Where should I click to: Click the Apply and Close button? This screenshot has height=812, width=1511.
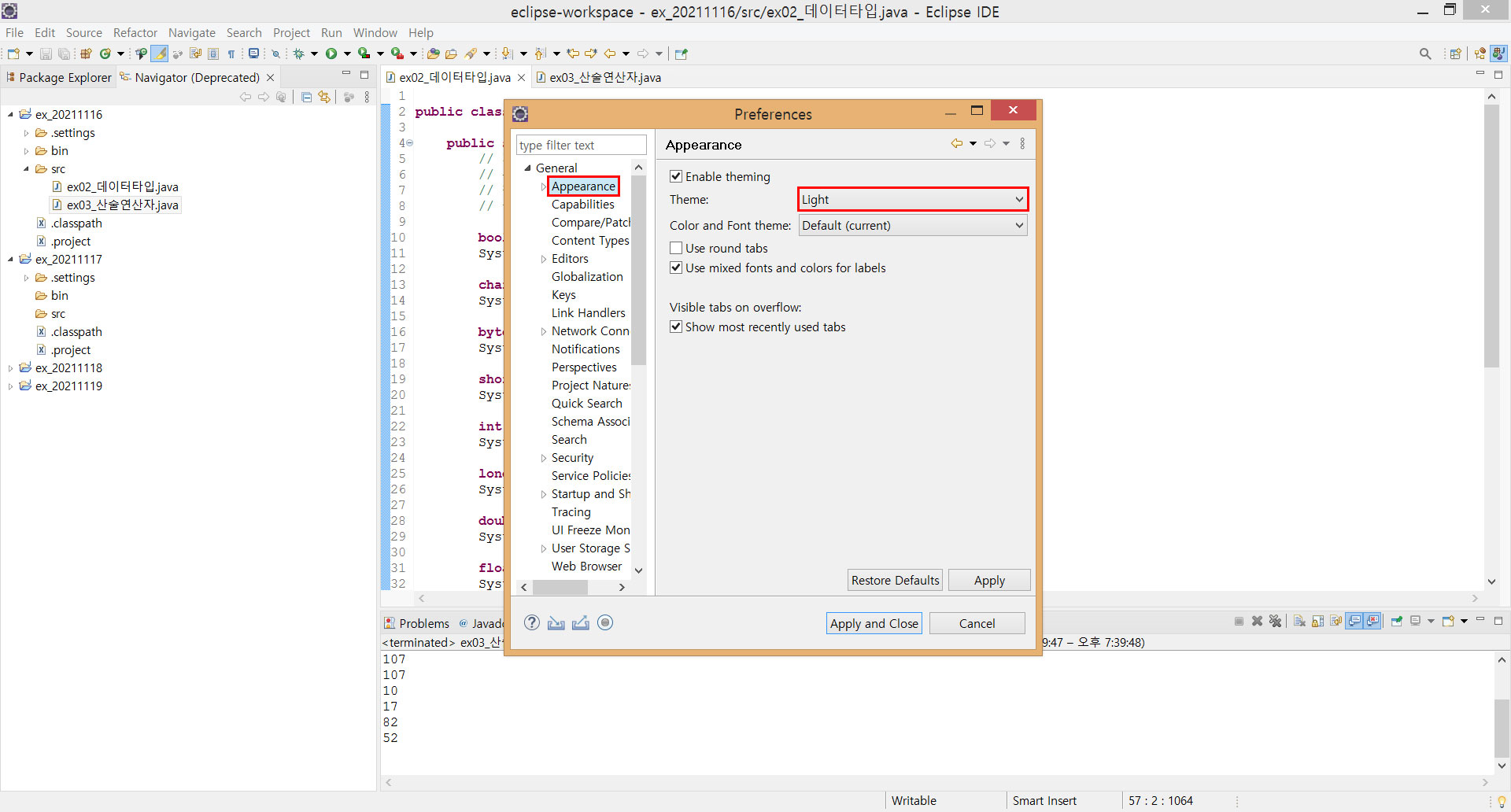[x=874, y=623]
